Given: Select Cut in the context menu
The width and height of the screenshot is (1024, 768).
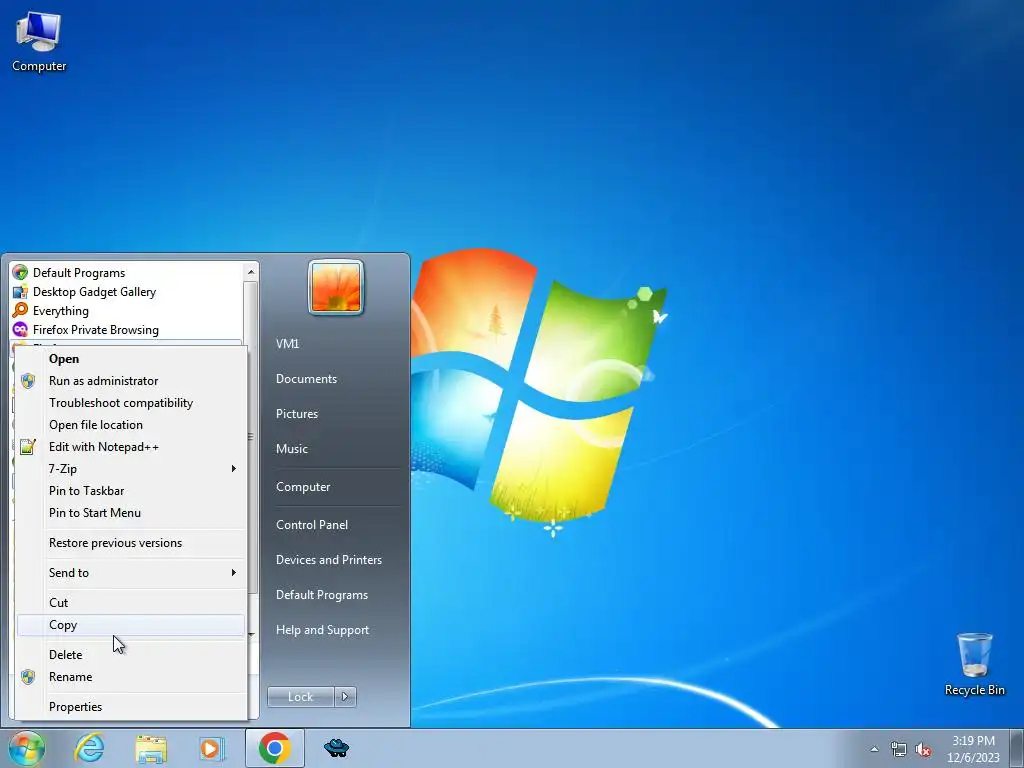Looking at the screenshot, I should [131, 603].
